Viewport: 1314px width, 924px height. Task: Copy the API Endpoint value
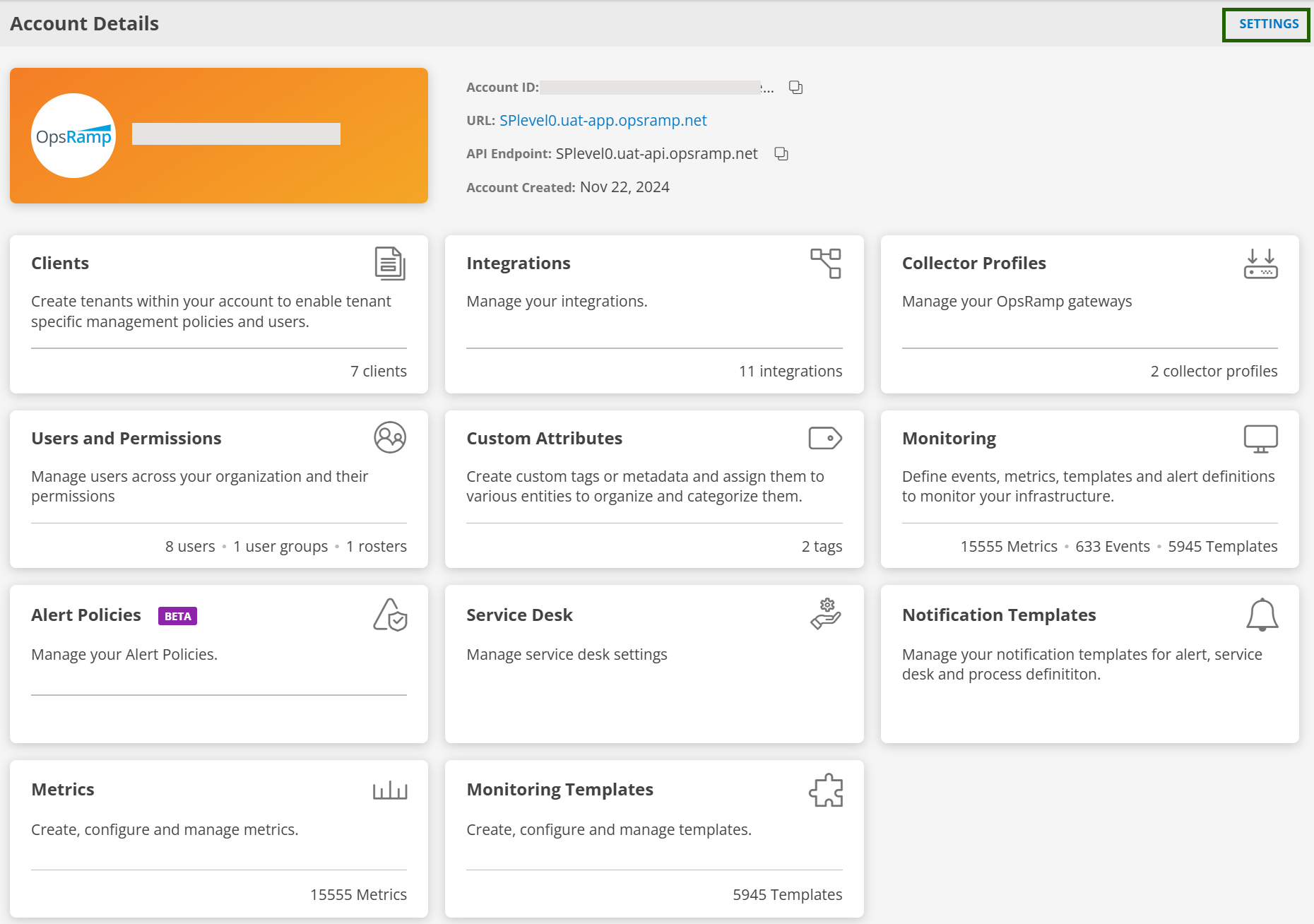(x=781, y=154)
